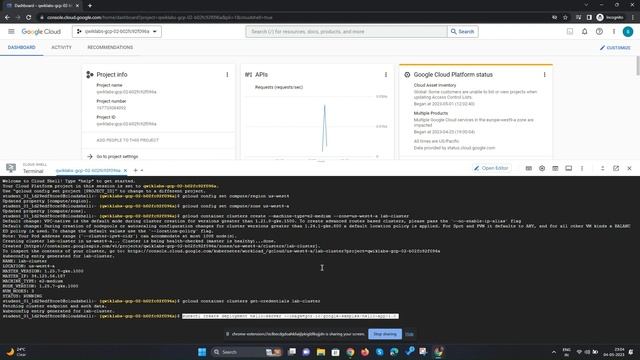Open the Cloud Shell keyboard options icon
Screen dimensions: 640x360
point(529,168)
